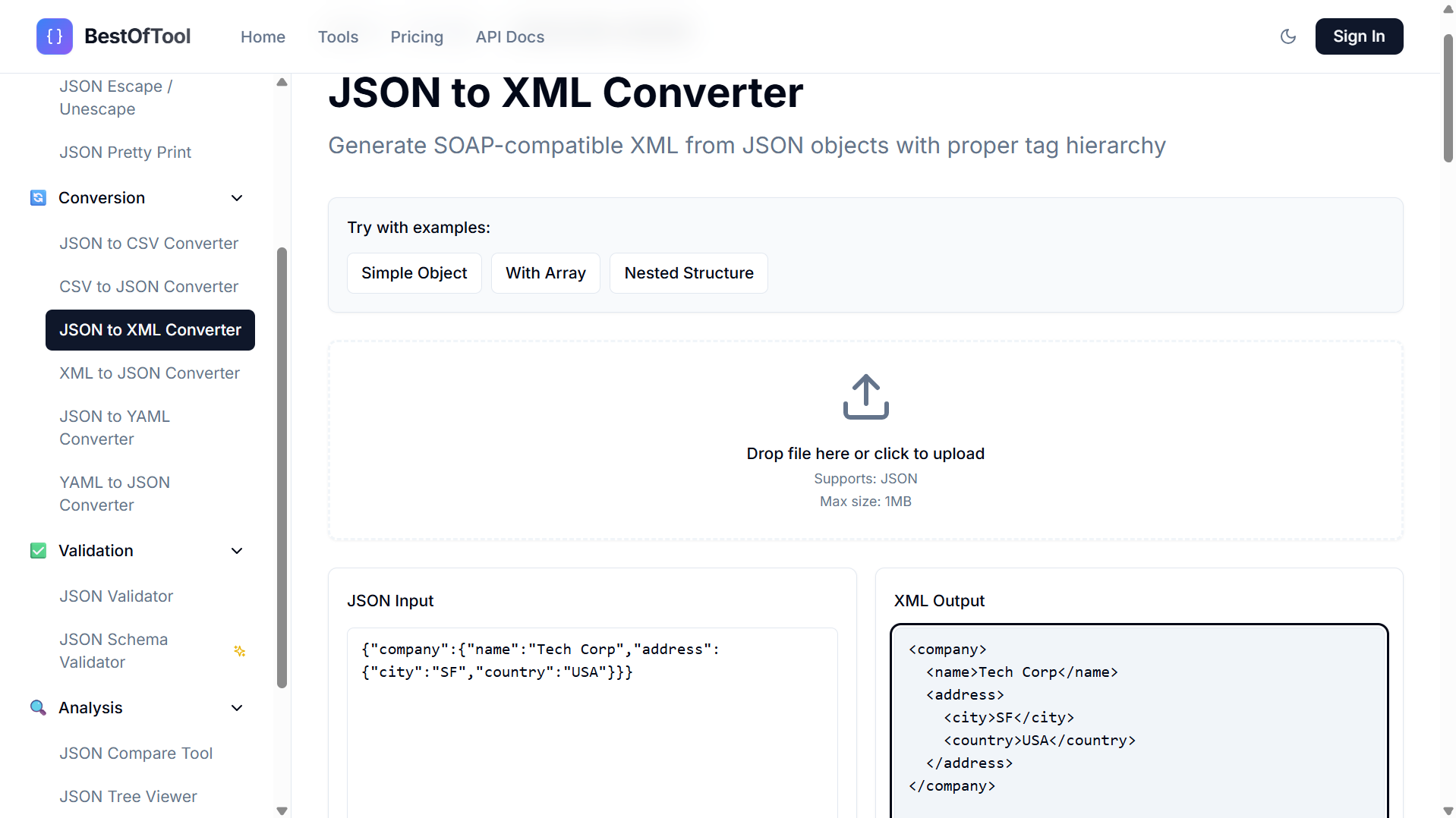Viewport: 1456px width, 818px height.
Task: Click 'Drop file here or click to upload'
Action: point(865,454)
